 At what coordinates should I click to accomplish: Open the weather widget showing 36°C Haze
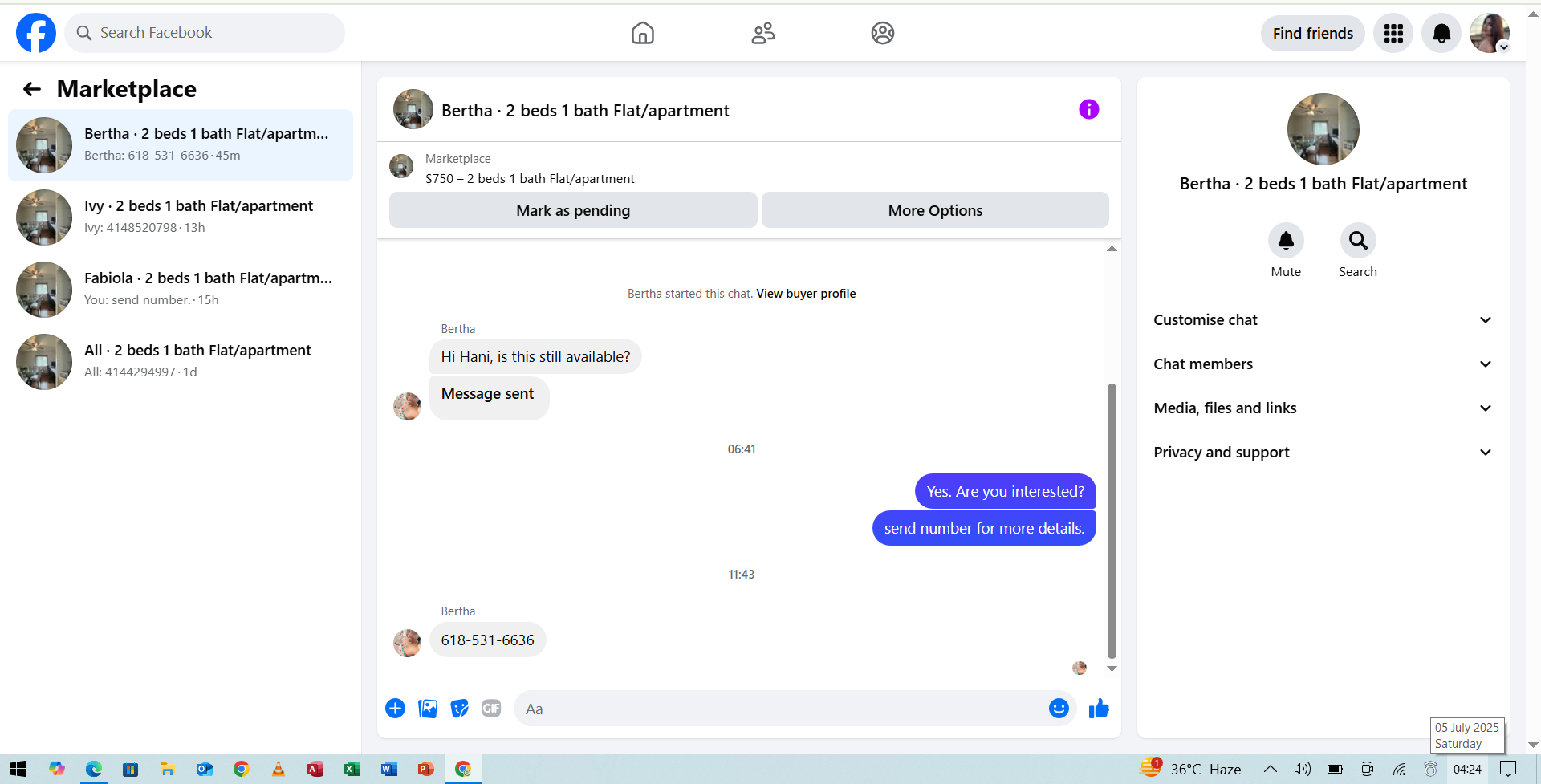[x=1191, y=769]
